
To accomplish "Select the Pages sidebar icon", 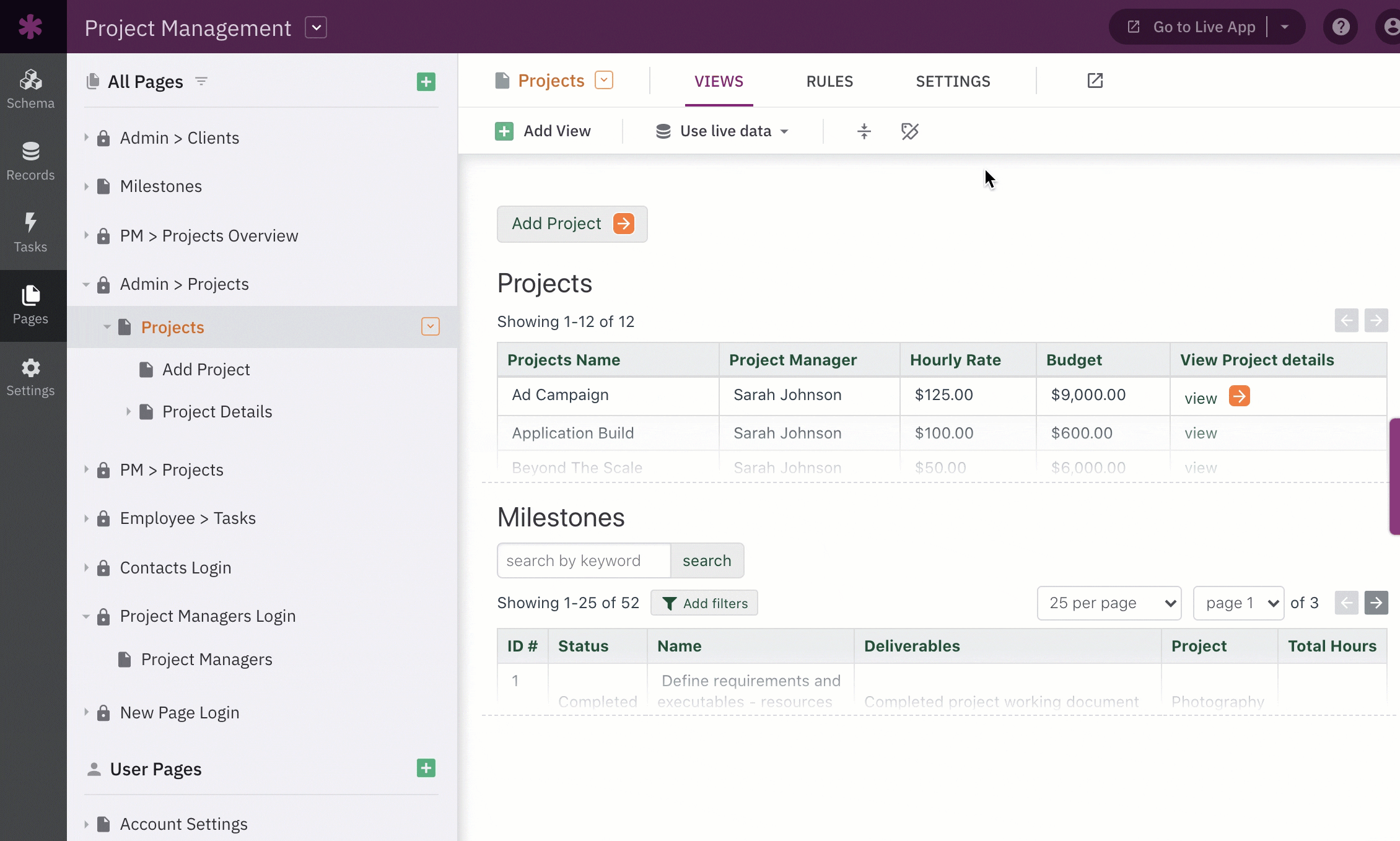I will [30, 305].
